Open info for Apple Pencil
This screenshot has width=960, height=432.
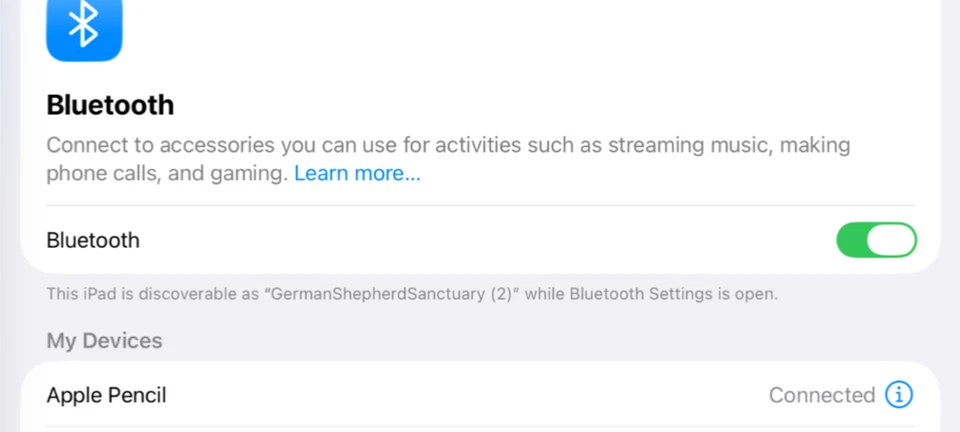click(899, 395)
